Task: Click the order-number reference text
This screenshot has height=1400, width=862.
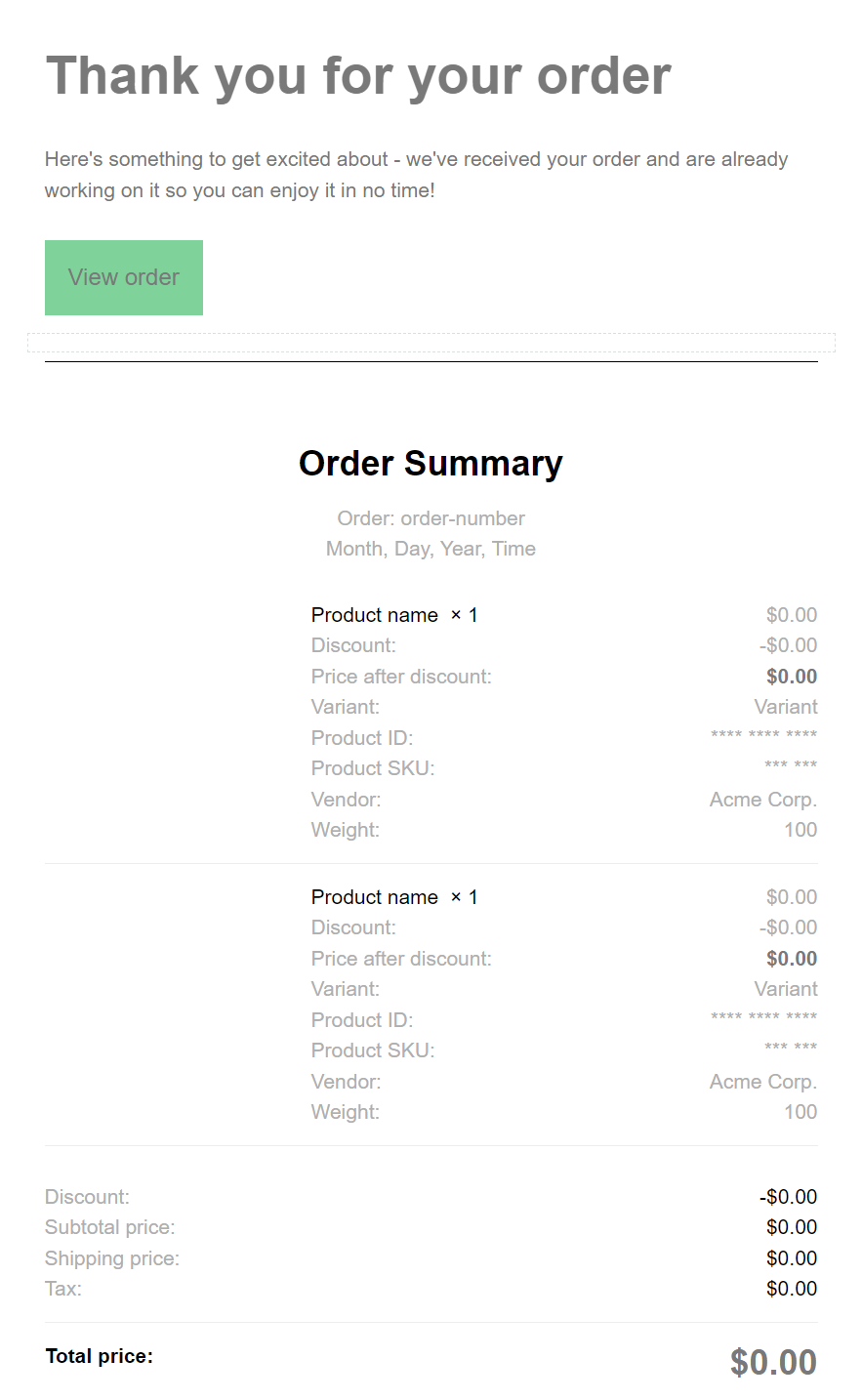Action: pyautogui.click(x=431, y=517)
